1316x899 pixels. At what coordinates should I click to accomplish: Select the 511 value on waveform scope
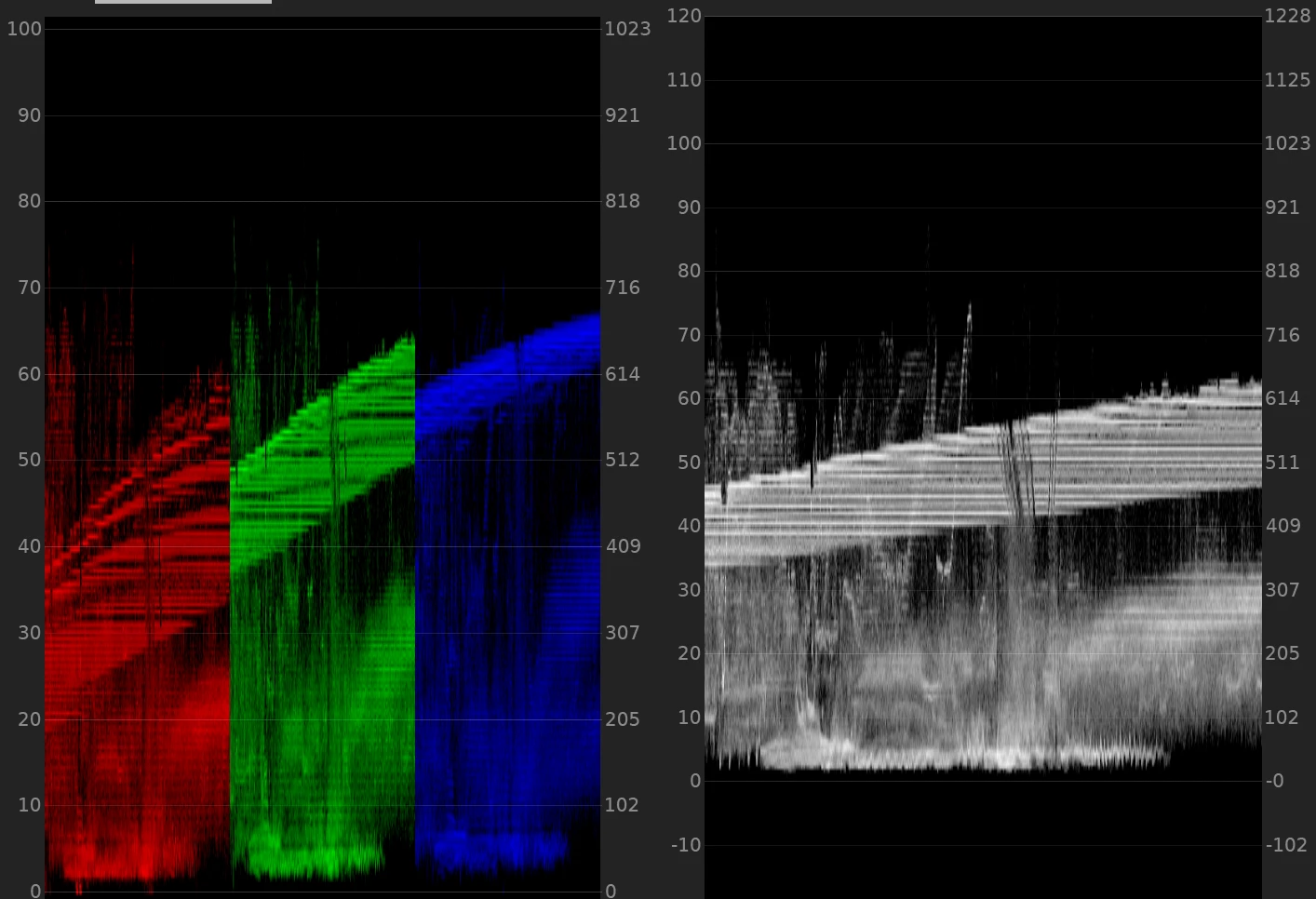point(1282,463)
